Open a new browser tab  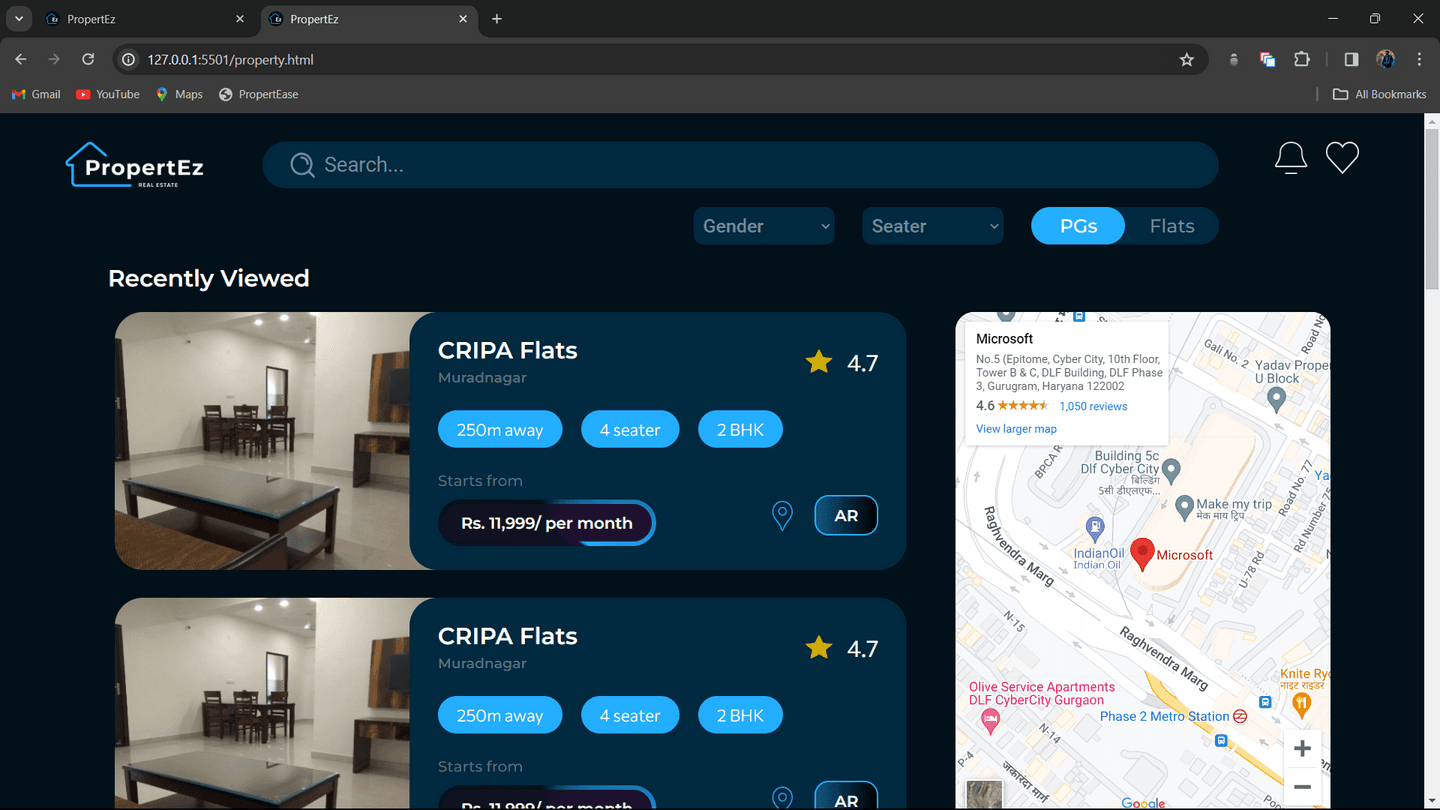point(497,19)
